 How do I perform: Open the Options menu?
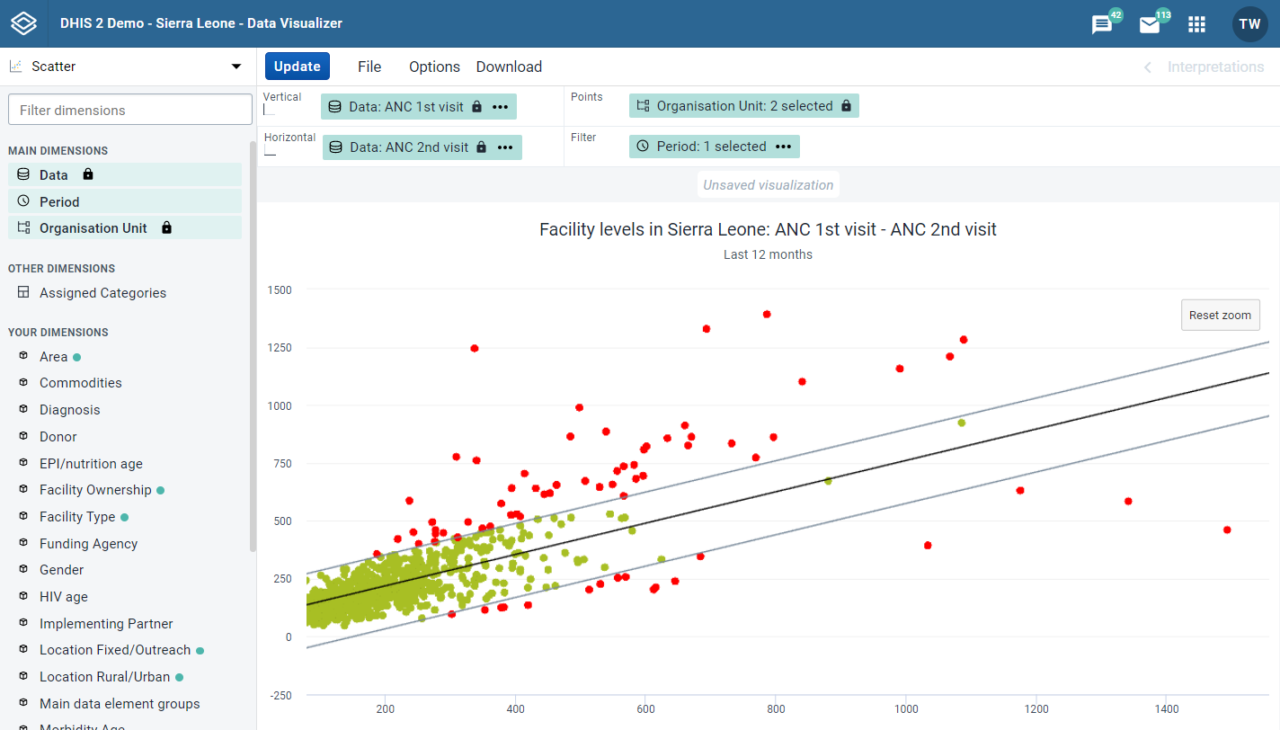(433, 66)
